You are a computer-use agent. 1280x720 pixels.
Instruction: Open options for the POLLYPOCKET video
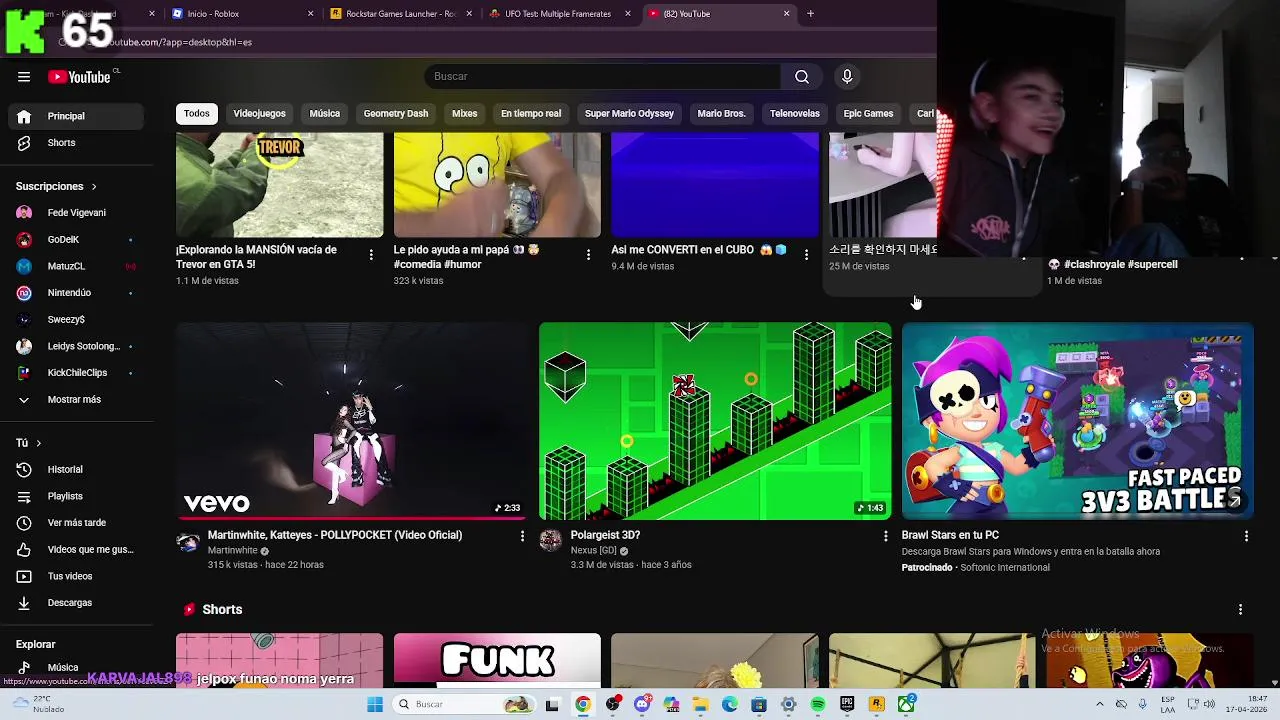(x=522, y=536)
